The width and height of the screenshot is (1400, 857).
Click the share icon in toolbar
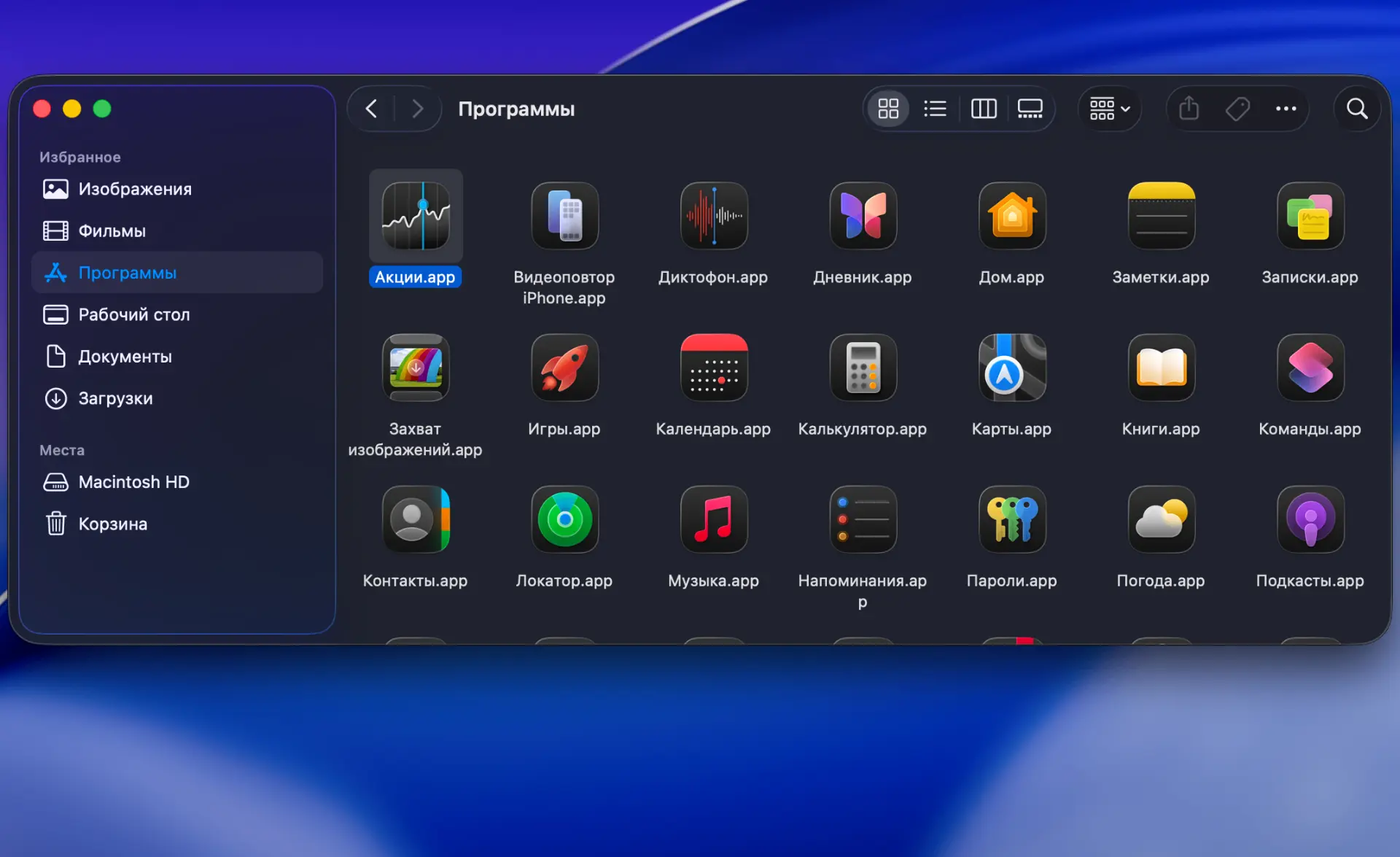(x=1189, y=109)
